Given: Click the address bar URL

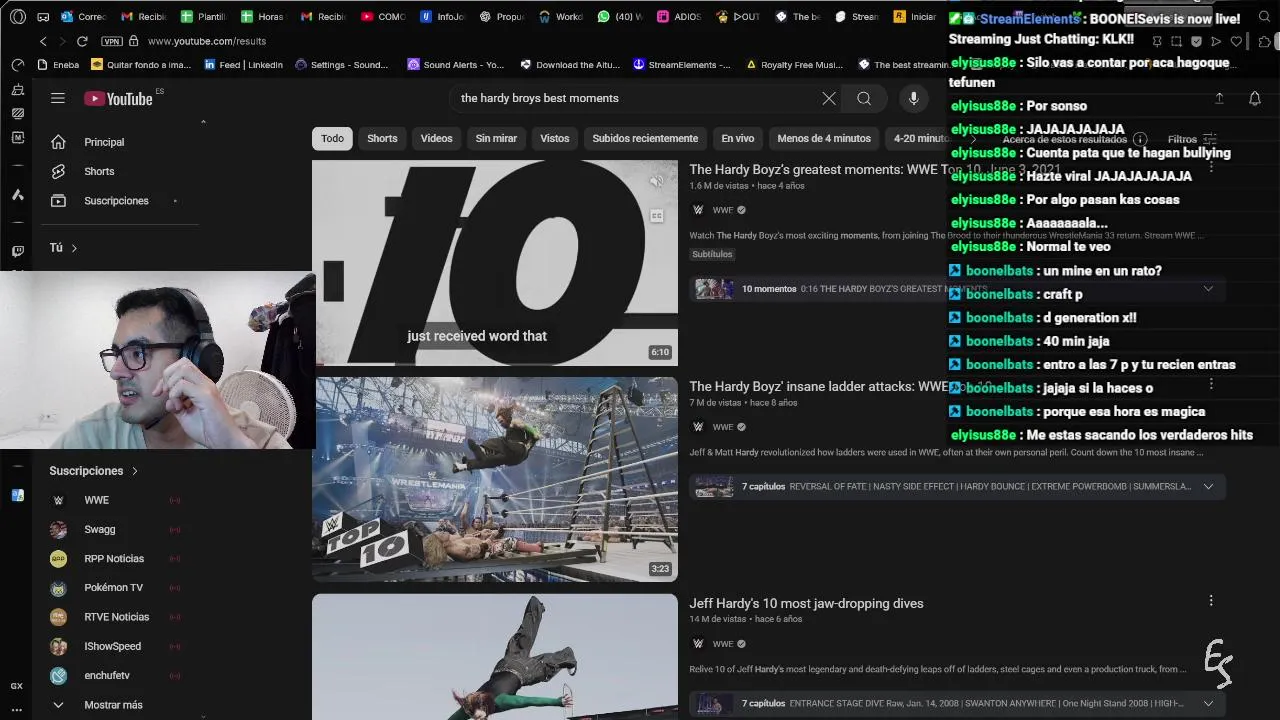Looking at the screenshot, I should pyautogui.click(x=207, y=41).
